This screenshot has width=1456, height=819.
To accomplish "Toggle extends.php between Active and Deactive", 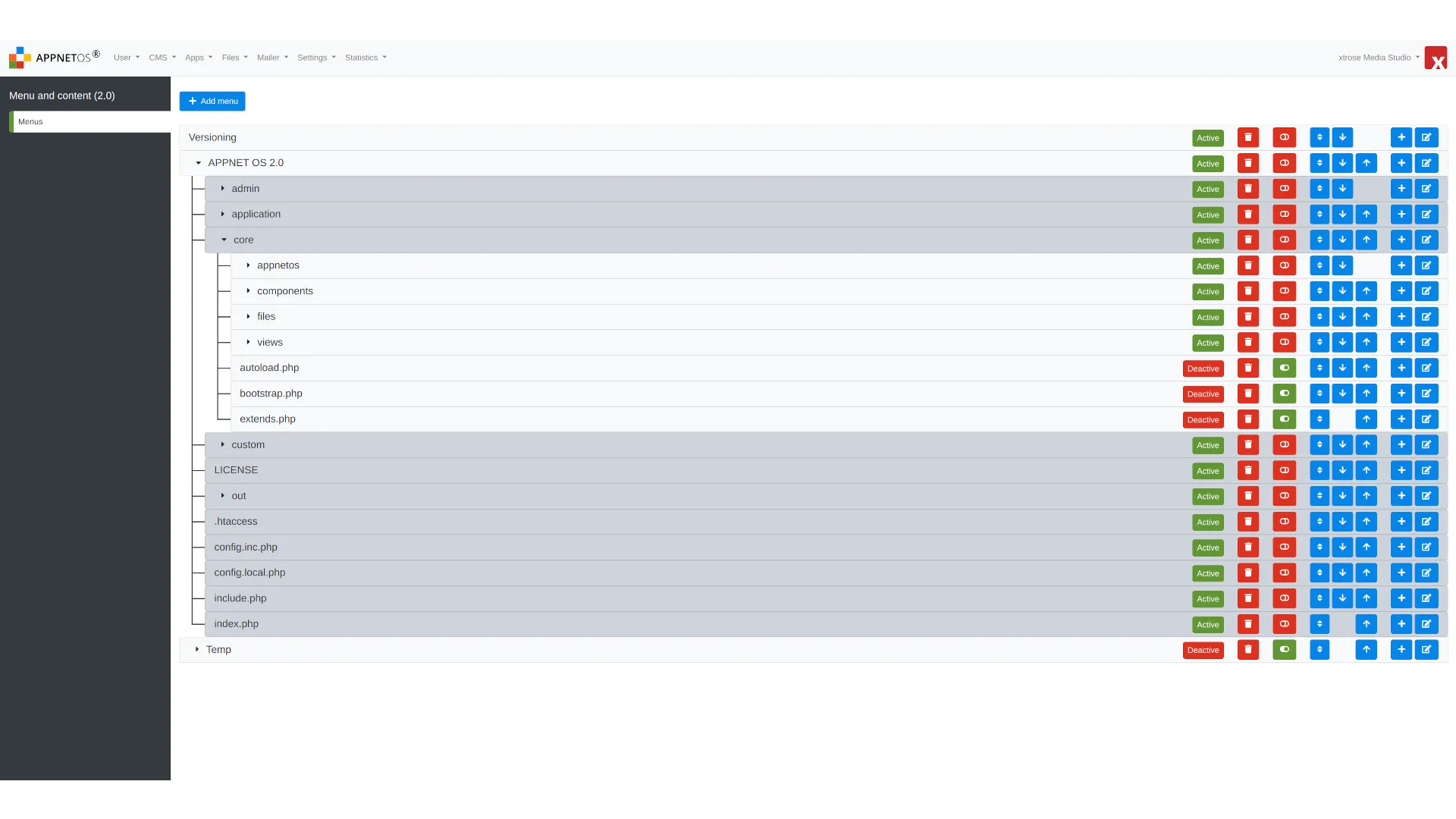I will (x=1284, y=419).
